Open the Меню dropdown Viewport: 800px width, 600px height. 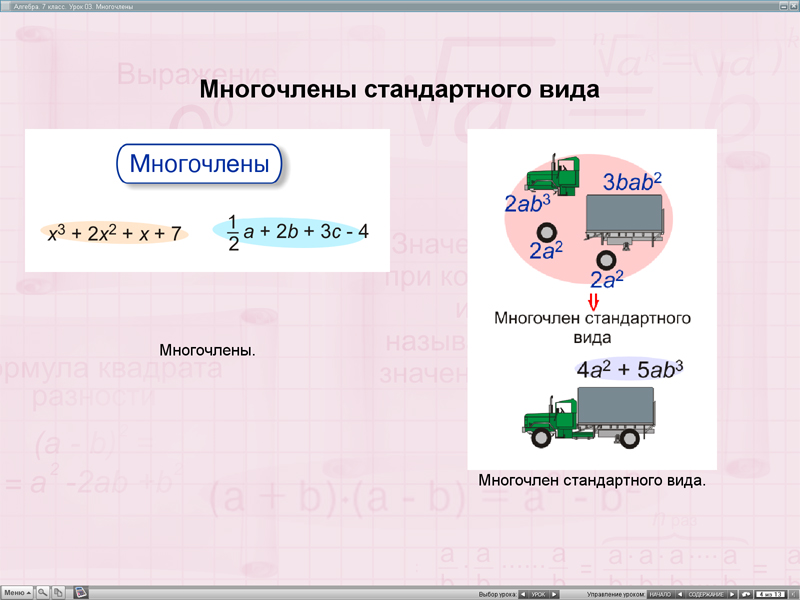point(15,592)
